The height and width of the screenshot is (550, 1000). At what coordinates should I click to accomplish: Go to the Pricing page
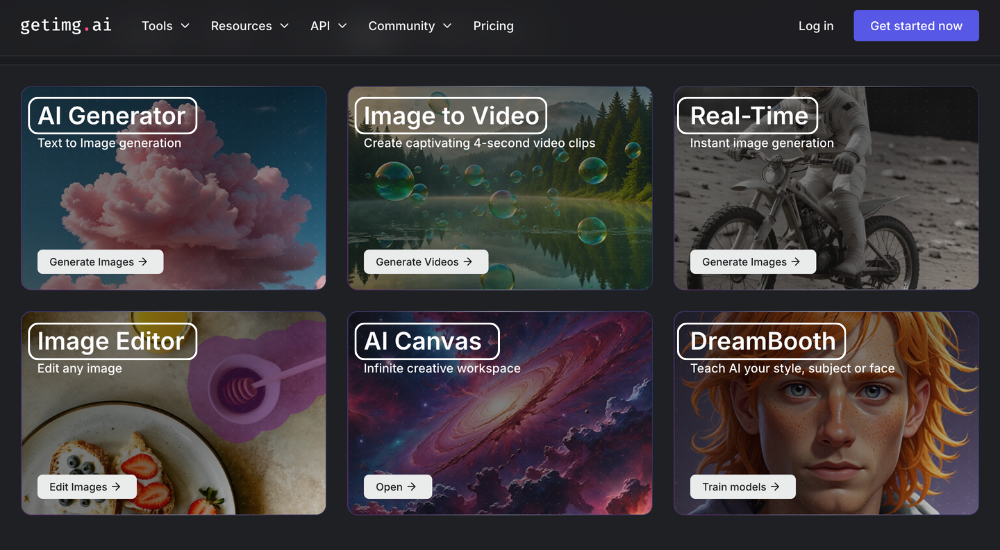[493, 26]
